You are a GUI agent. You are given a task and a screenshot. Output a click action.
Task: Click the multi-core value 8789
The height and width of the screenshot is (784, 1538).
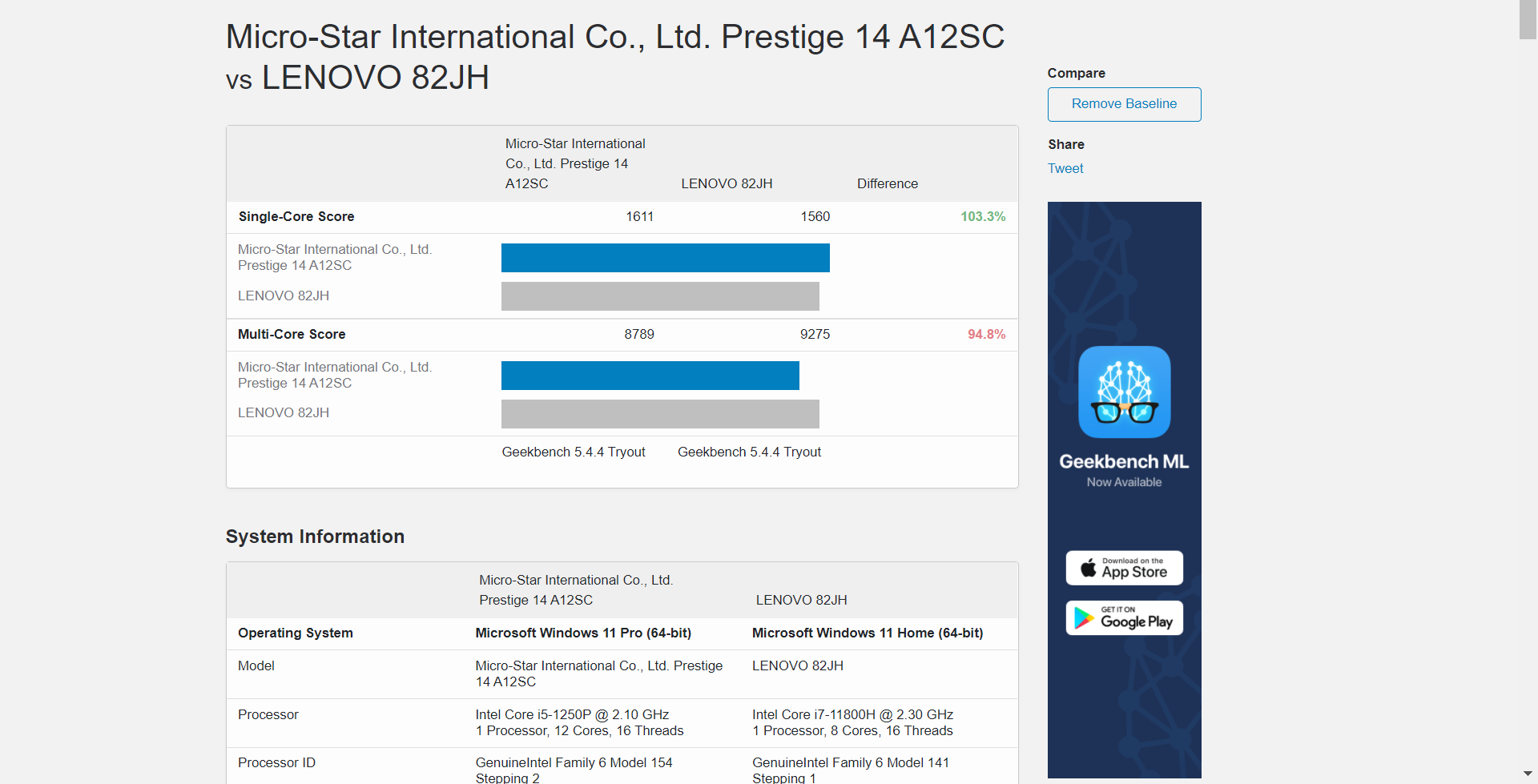click(639, 334)
